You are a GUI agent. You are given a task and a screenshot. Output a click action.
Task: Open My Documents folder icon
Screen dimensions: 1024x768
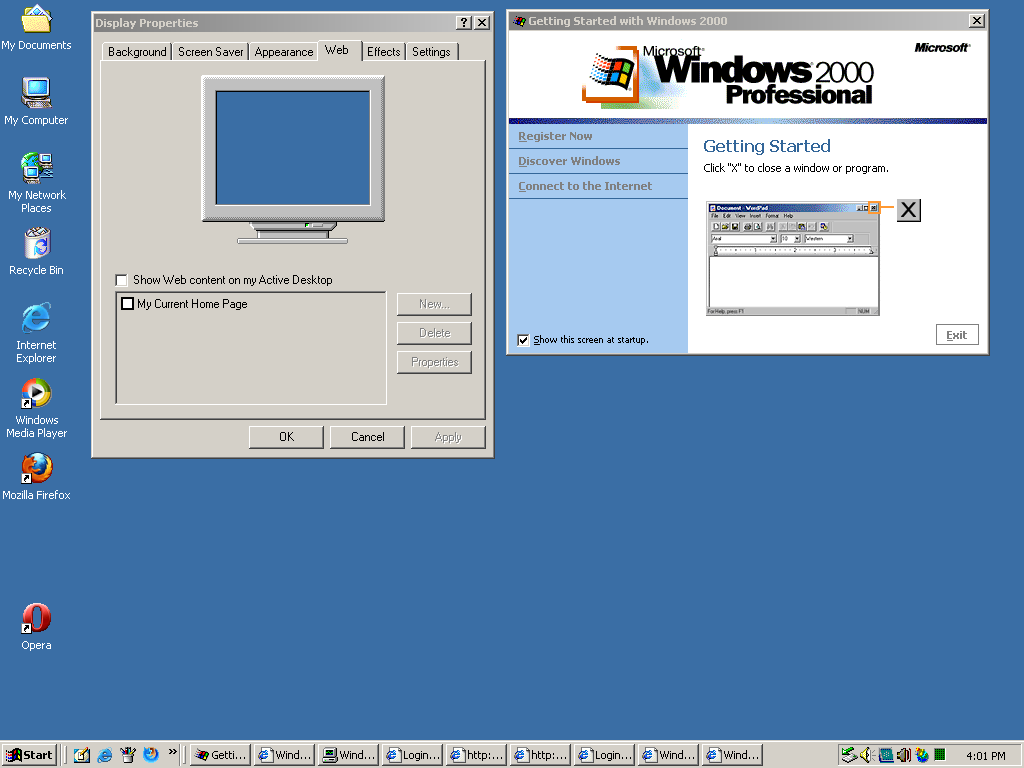[x=36, y=21]
